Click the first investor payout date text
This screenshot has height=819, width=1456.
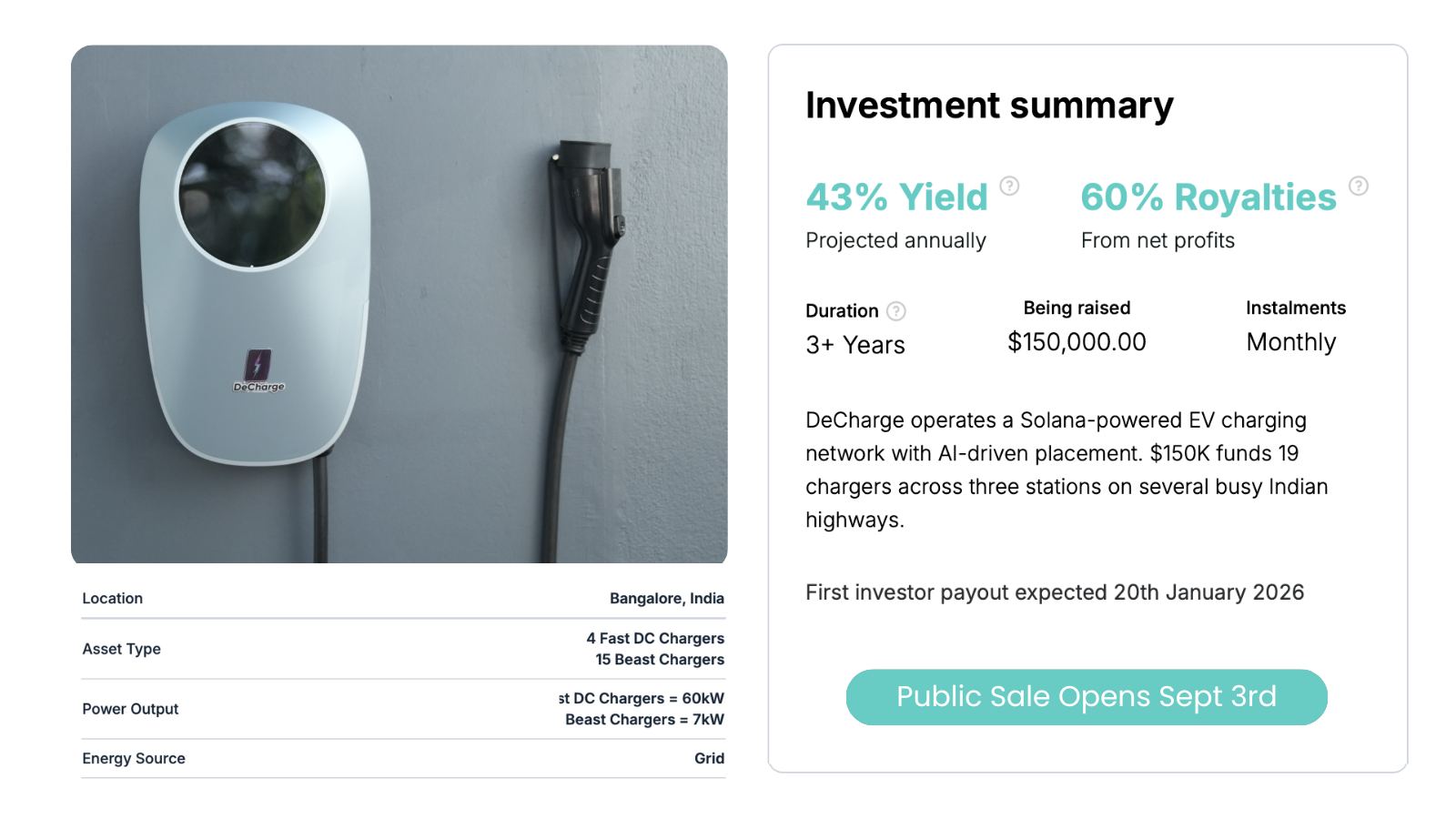(1055, 592)
